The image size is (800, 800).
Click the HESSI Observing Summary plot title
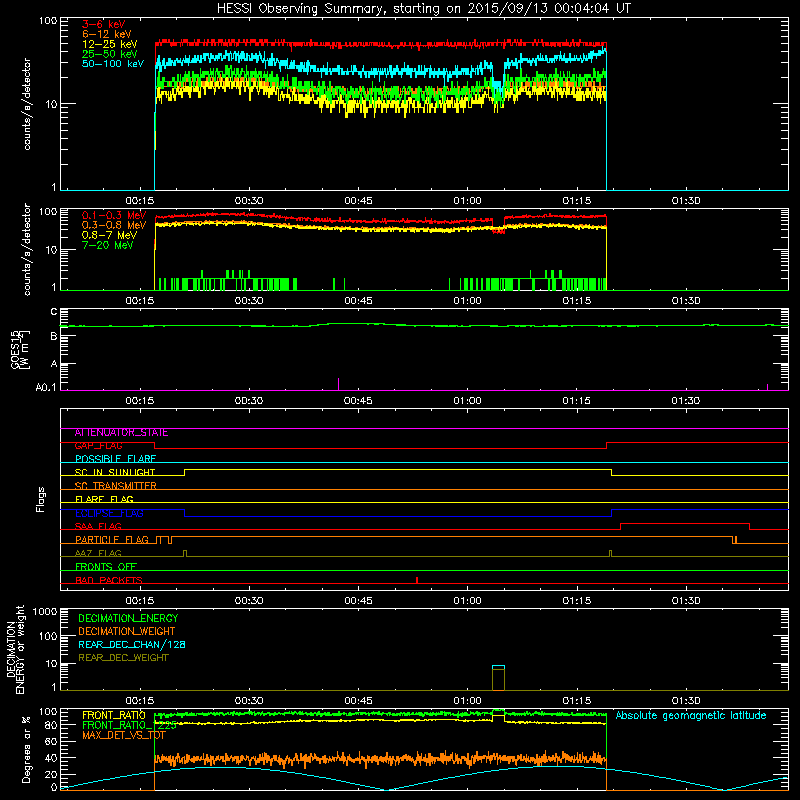pos(423,9)
